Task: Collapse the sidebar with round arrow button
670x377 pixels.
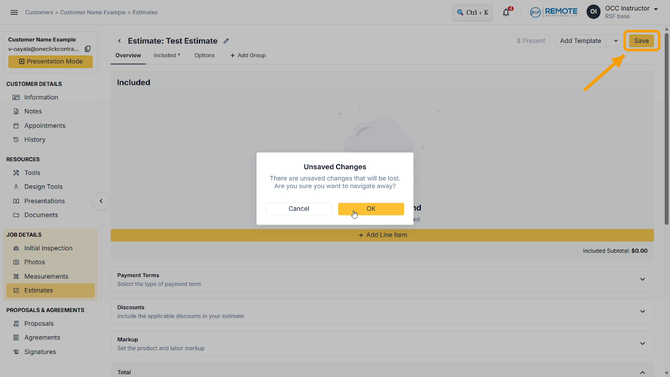Action: (x=101, y=201)
